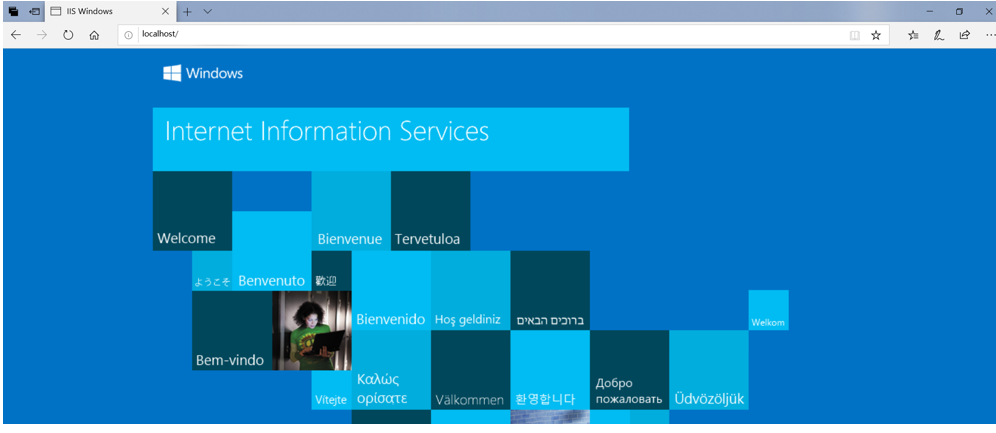Click the Добро пожаловать tile
Image resolution: width=996 pixels, height=433 pixels.
click(x=629, y=370)
